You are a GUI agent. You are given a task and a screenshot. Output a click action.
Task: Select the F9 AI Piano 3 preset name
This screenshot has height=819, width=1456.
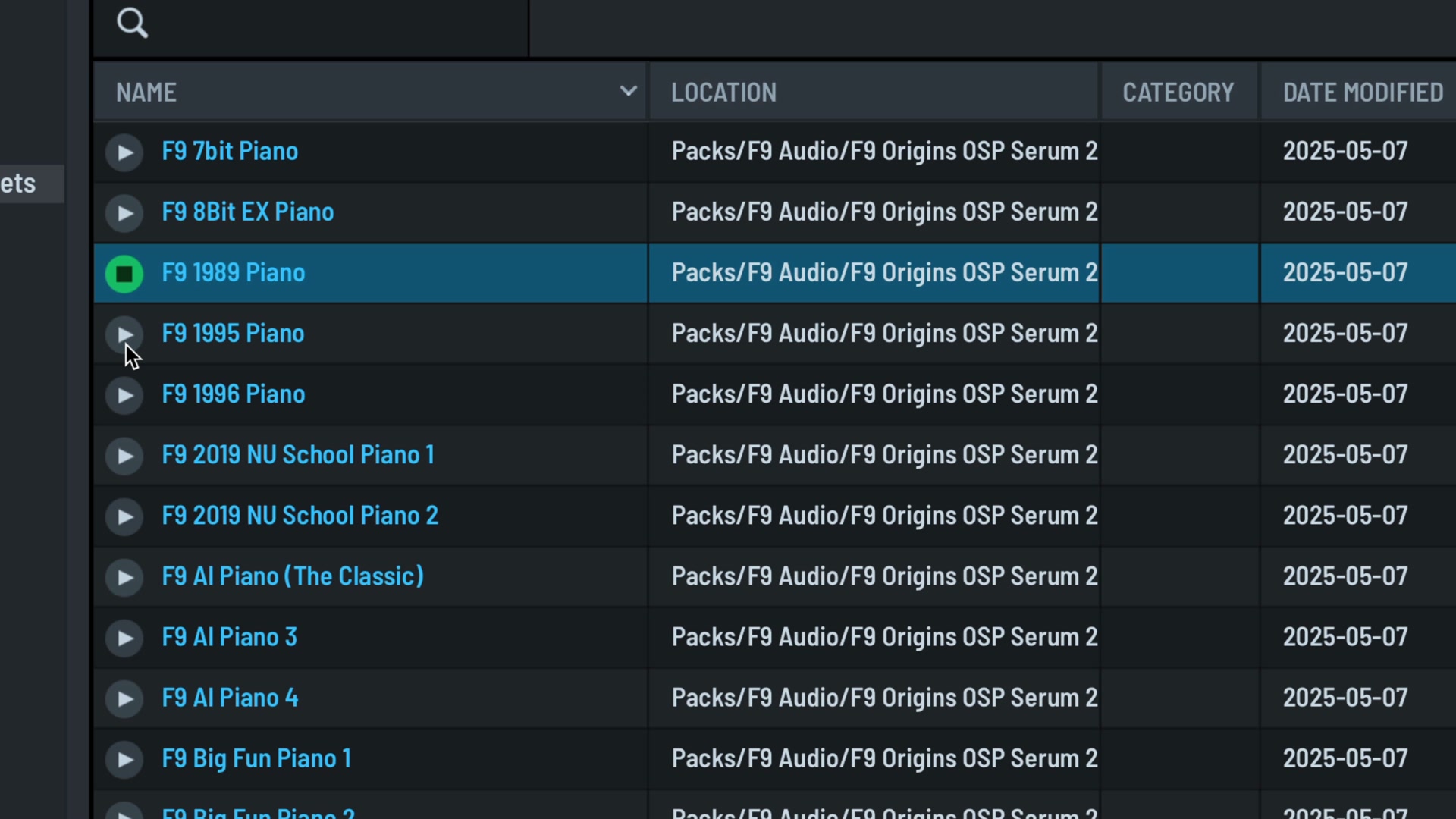click(x=230, y=637)
